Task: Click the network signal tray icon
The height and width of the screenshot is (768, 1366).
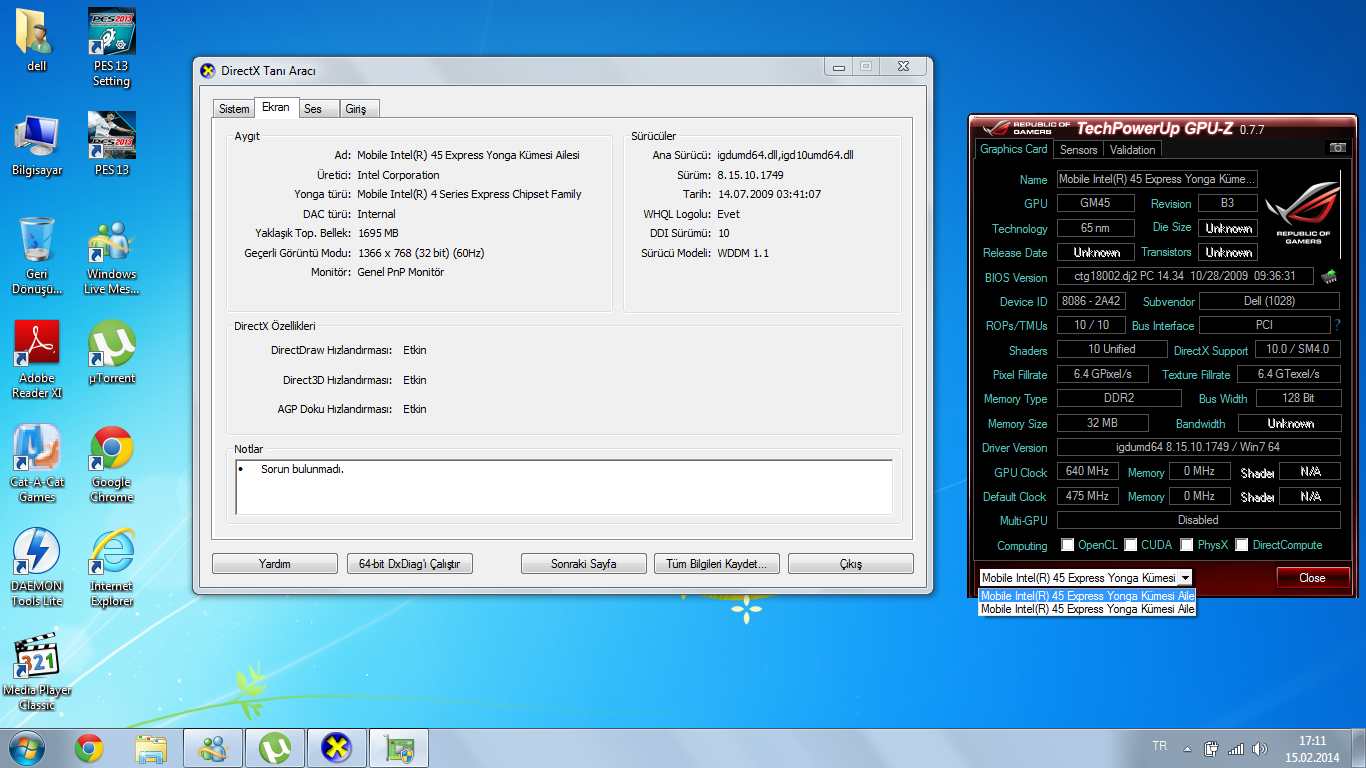Action: click(x=1236, y=749)
